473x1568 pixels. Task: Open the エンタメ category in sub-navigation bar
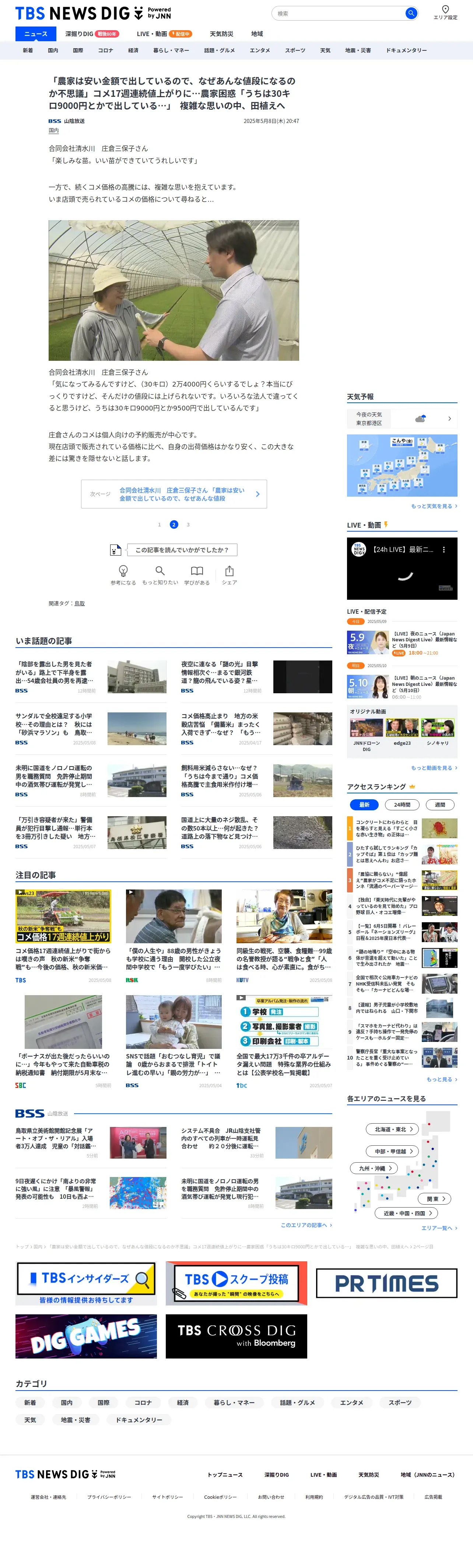click(260, 50)
